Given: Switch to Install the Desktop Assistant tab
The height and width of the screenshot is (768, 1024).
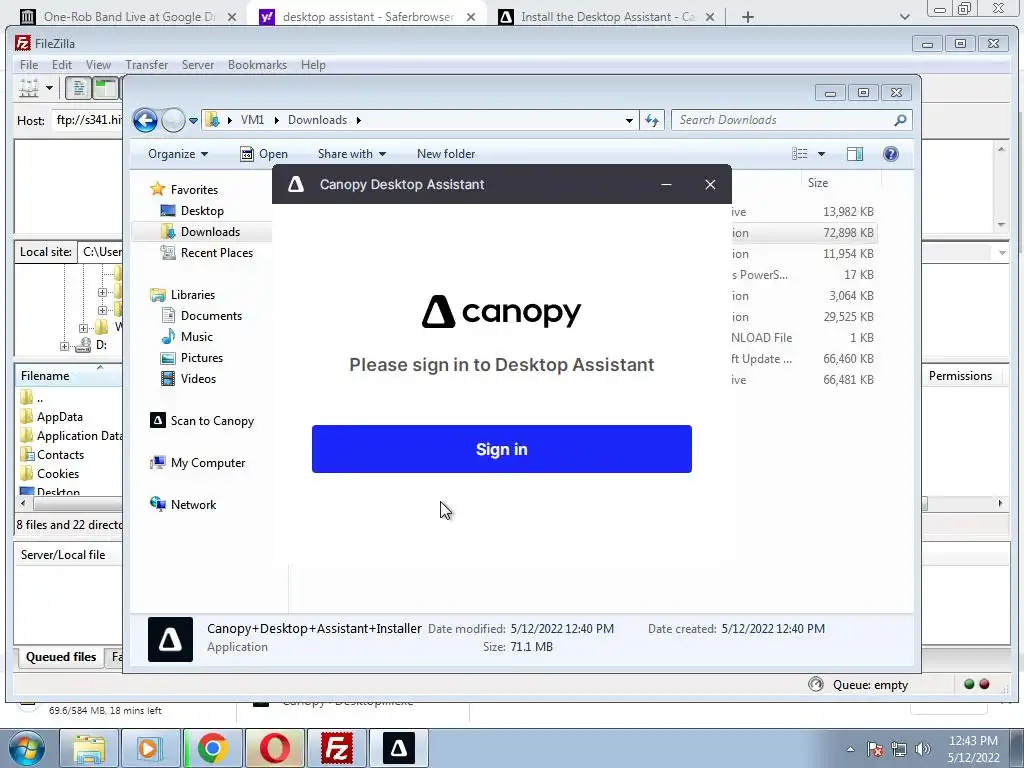Looking at the screenshot, I should [x=607, y=17].
